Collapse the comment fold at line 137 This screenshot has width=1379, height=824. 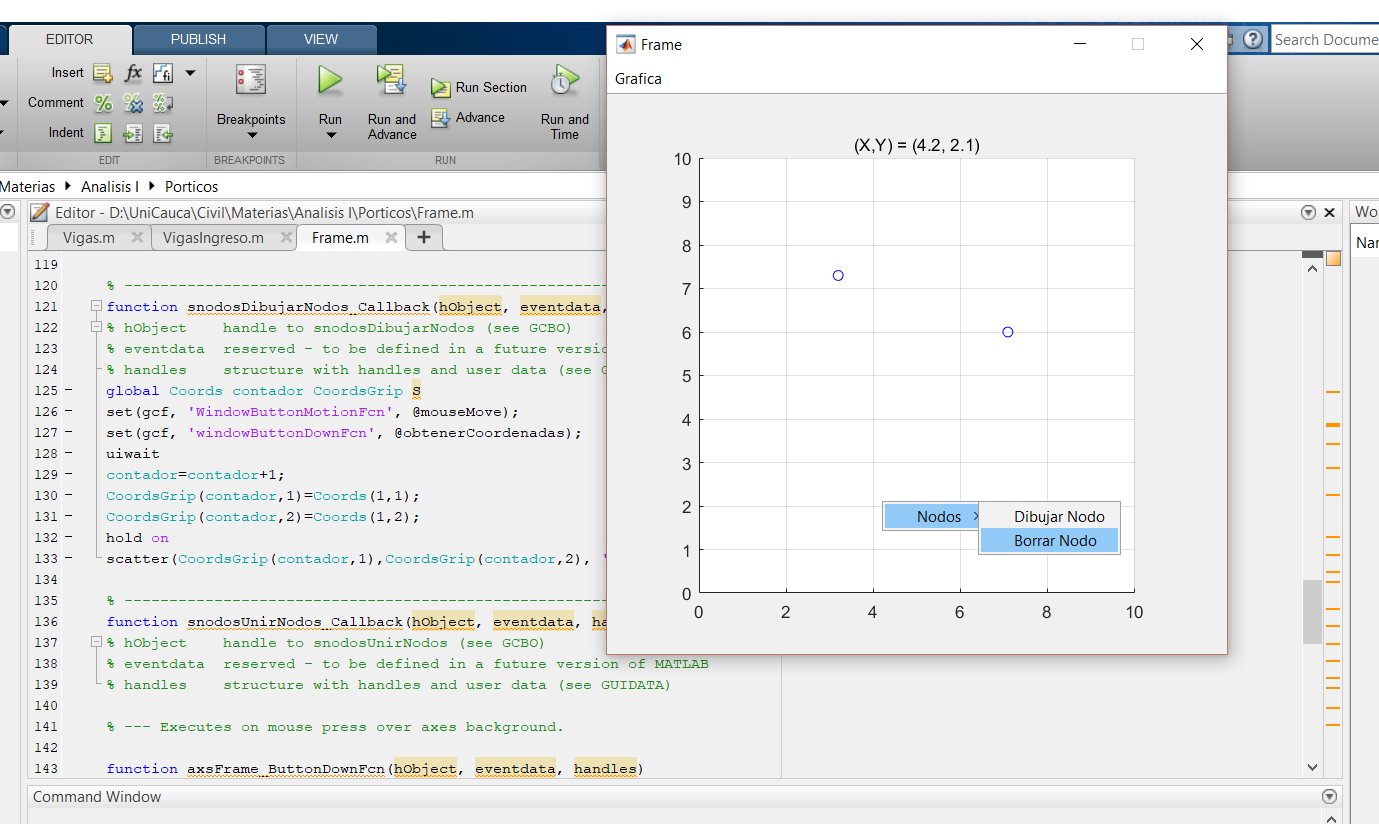point(96,642)
